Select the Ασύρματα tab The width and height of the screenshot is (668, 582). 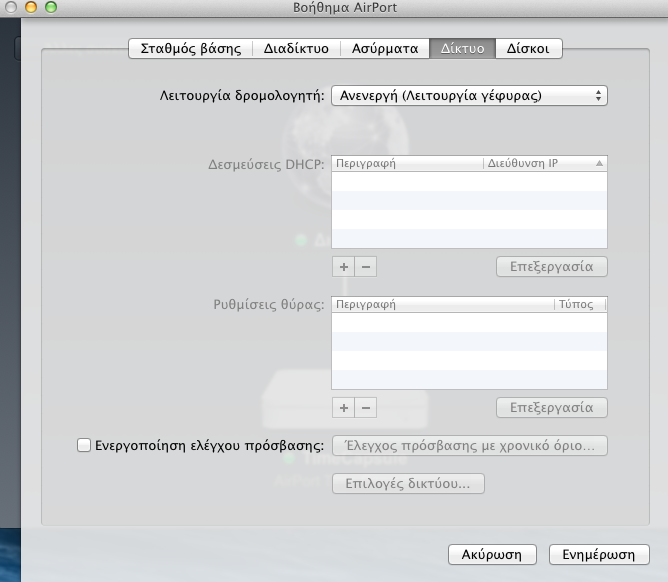(385, 49)
